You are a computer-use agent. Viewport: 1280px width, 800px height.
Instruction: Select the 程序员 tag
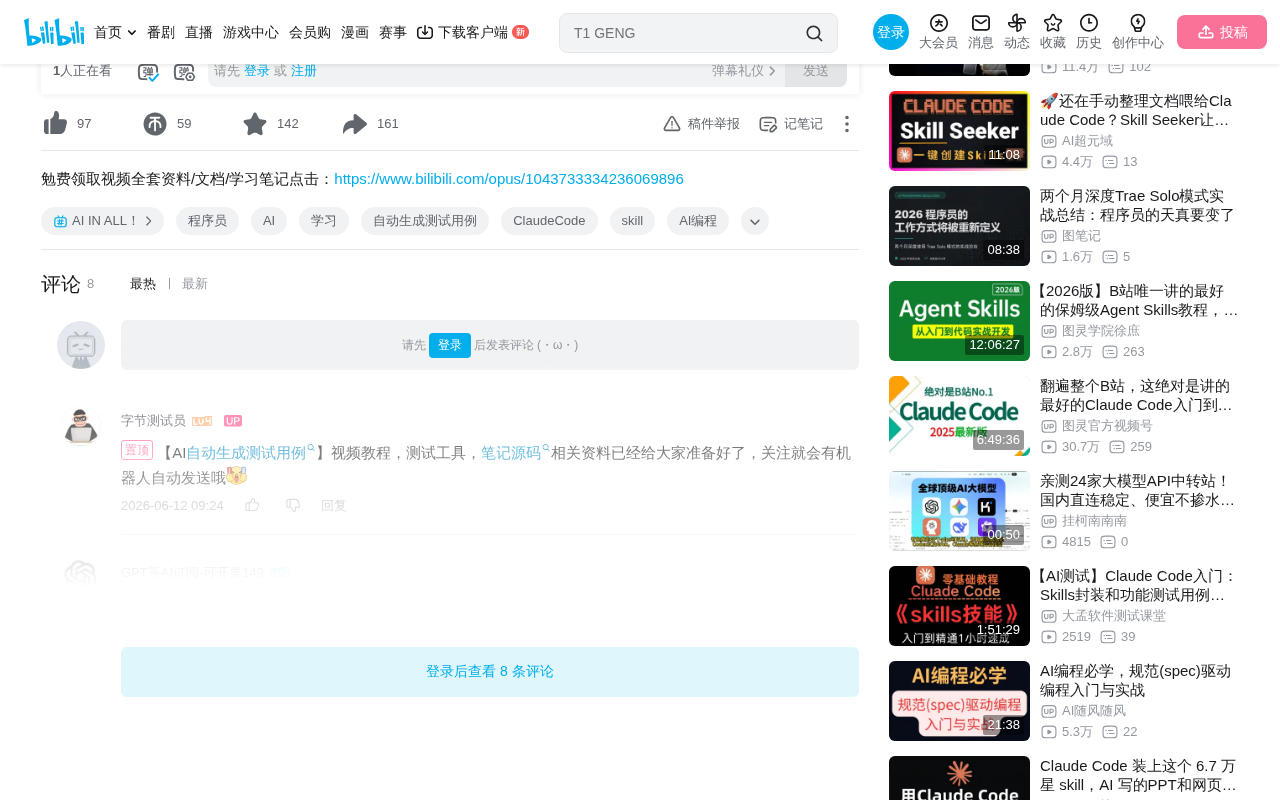tap(207, 221)
